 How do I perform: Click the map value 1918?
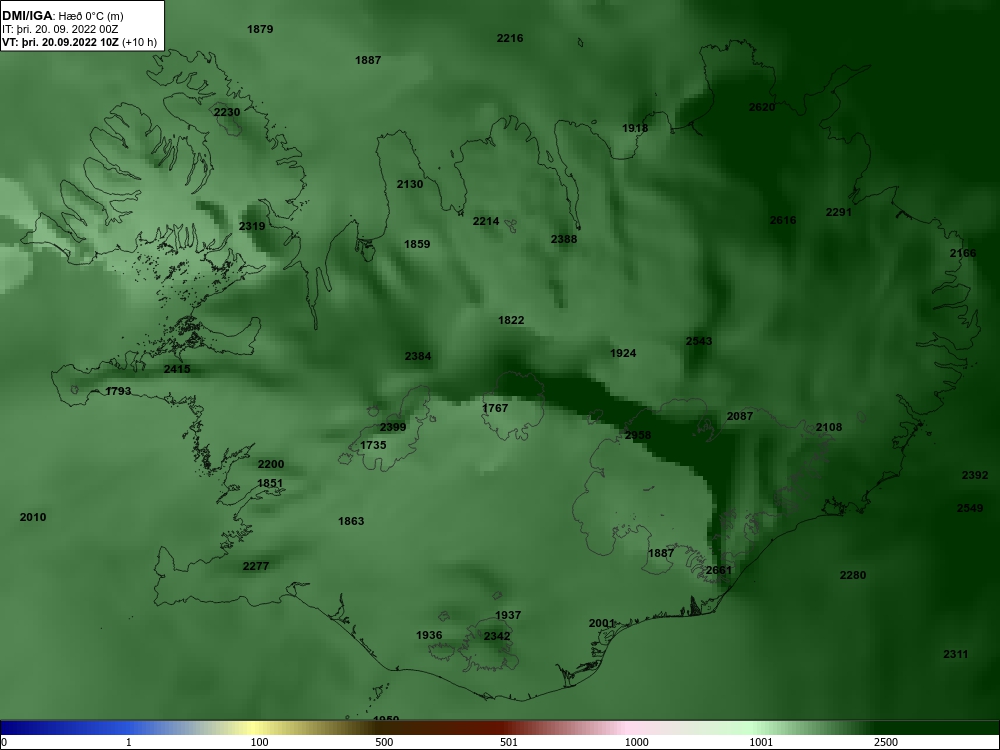(x=635, y=128)
